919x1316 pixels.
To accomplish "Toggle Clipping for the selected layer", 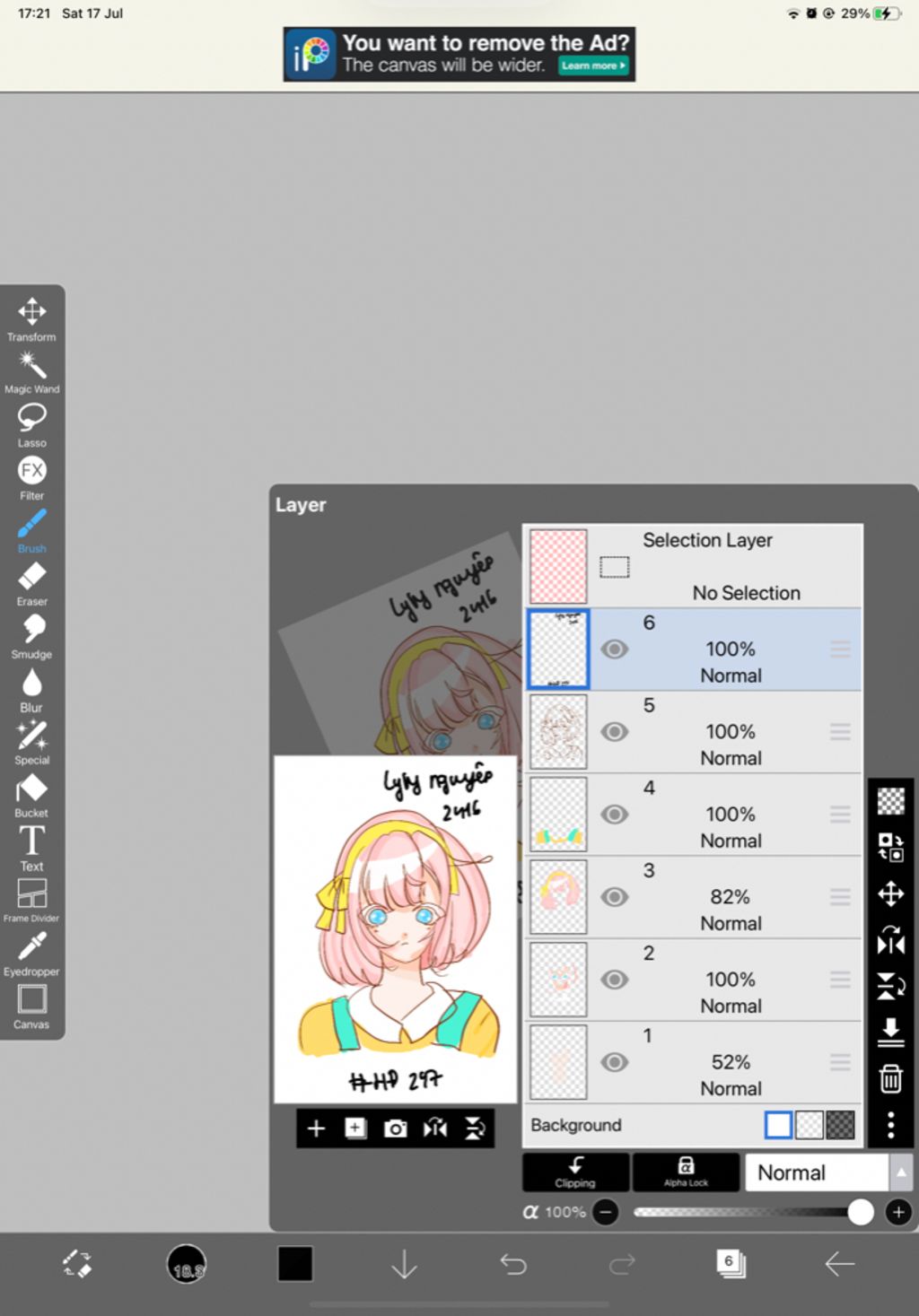I will click(x=575, y=1172).
